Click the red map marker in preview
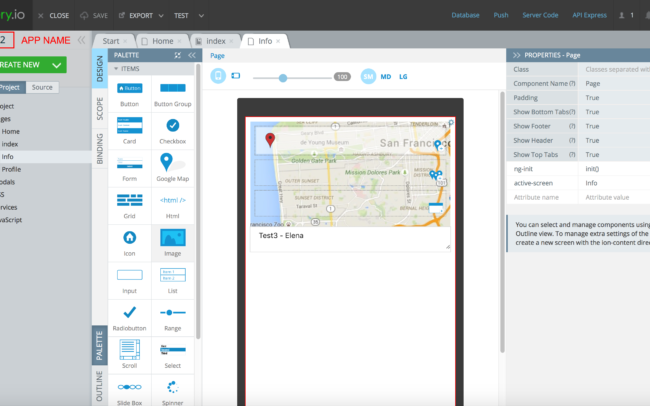The width and height of the screenshot is (650, 406). pos(270,140)
